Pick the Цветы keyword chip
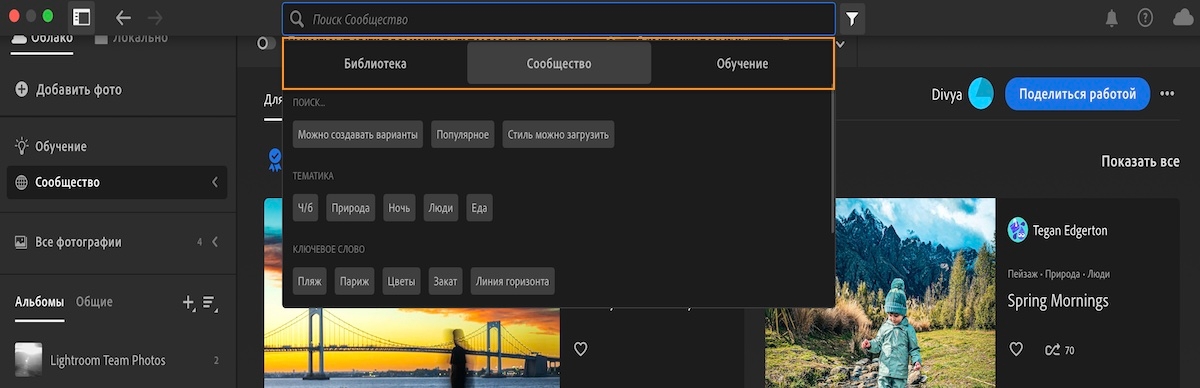The image size is (1200, 388). (401, 281)
